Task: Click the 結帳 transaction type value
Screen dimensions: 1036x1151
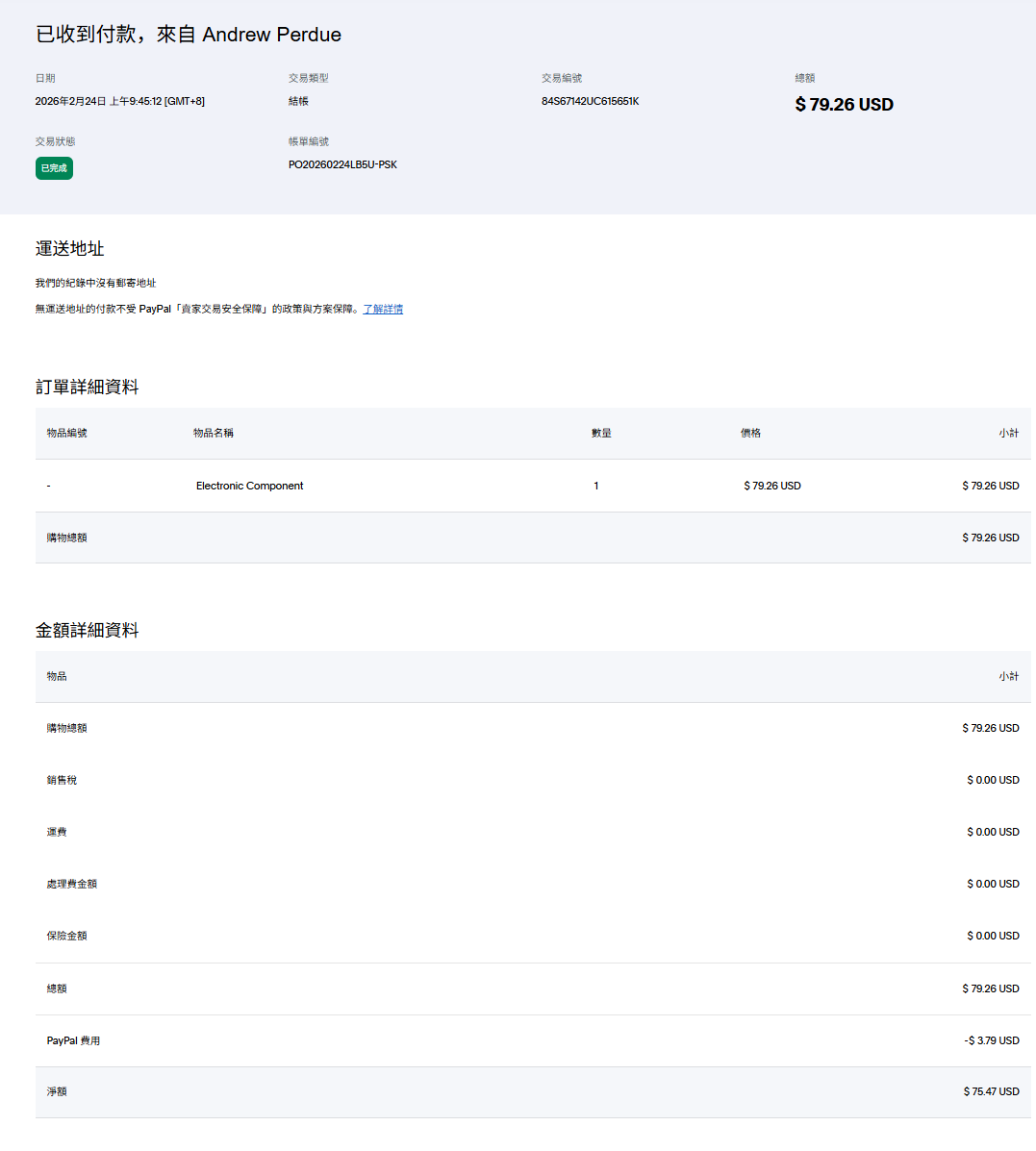Action: 298,101
